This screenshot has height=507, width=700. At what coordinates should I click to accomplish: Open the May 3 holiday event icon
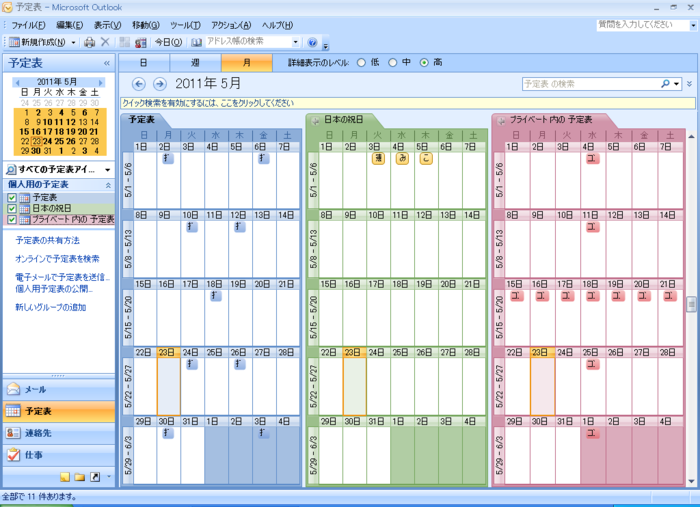pyautogui.click(x=378, y=158)
